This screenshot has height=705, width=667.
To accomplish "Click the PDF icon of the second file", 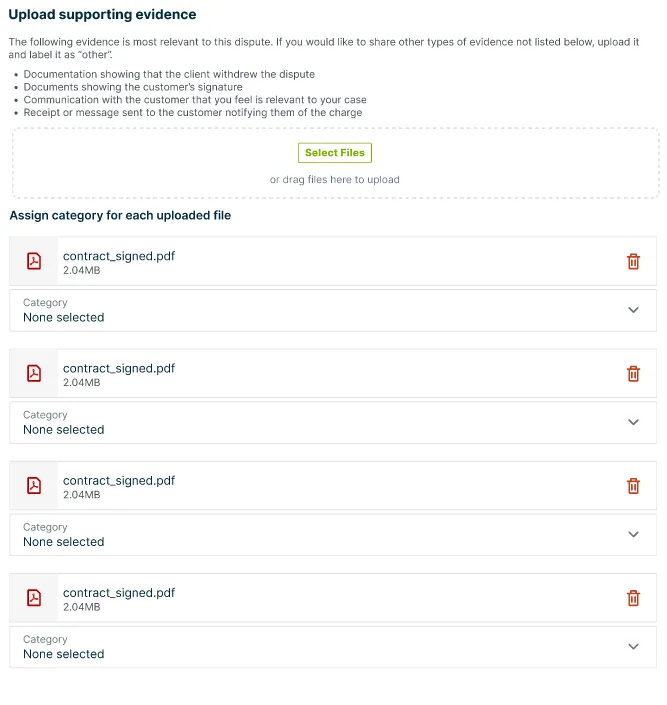I will click(x=34, y=373).
